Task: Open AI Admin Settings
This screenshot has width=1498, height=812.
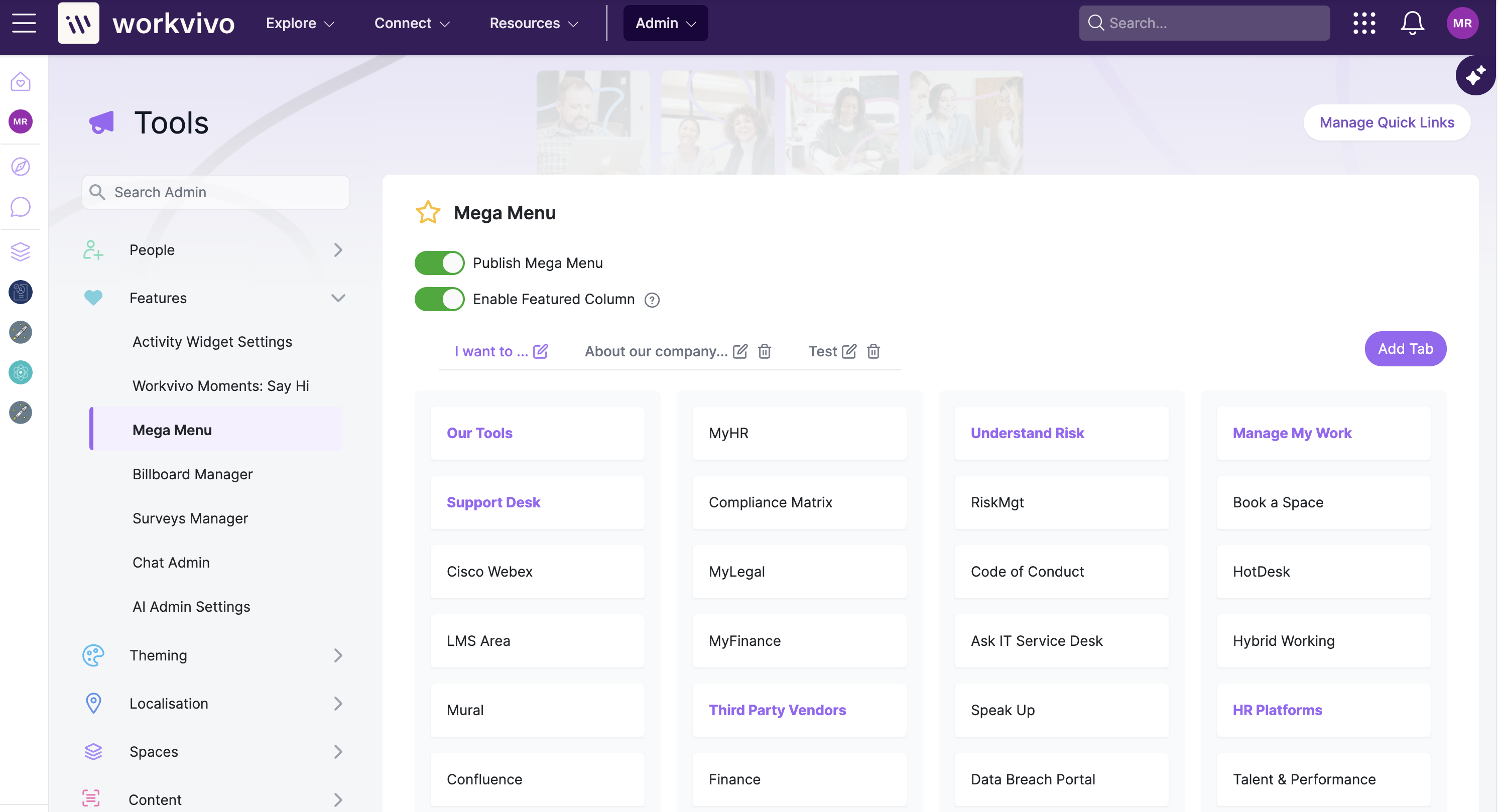Action: coord(191,607)
